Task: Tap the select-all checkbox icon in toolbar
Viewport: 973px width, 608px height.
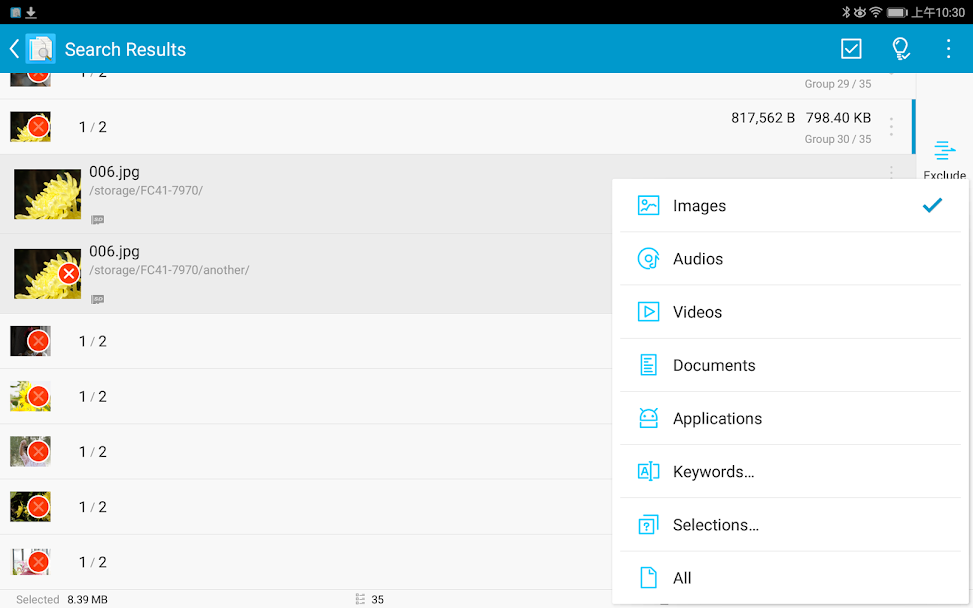Action: (851, 49)
